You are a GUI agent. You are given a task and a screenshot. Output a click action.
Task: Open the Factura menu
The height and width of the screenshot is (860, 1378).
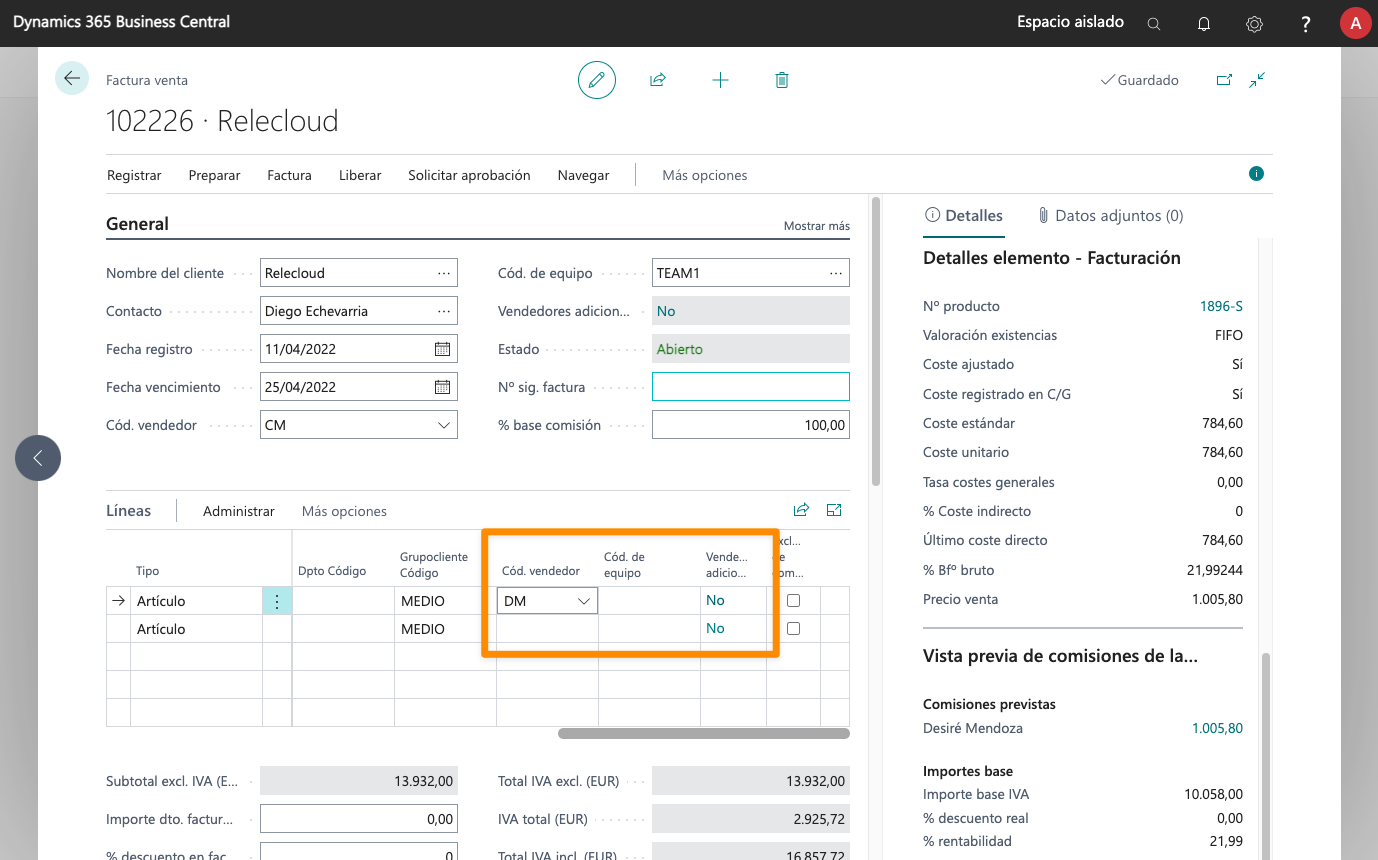pos(289,175)
